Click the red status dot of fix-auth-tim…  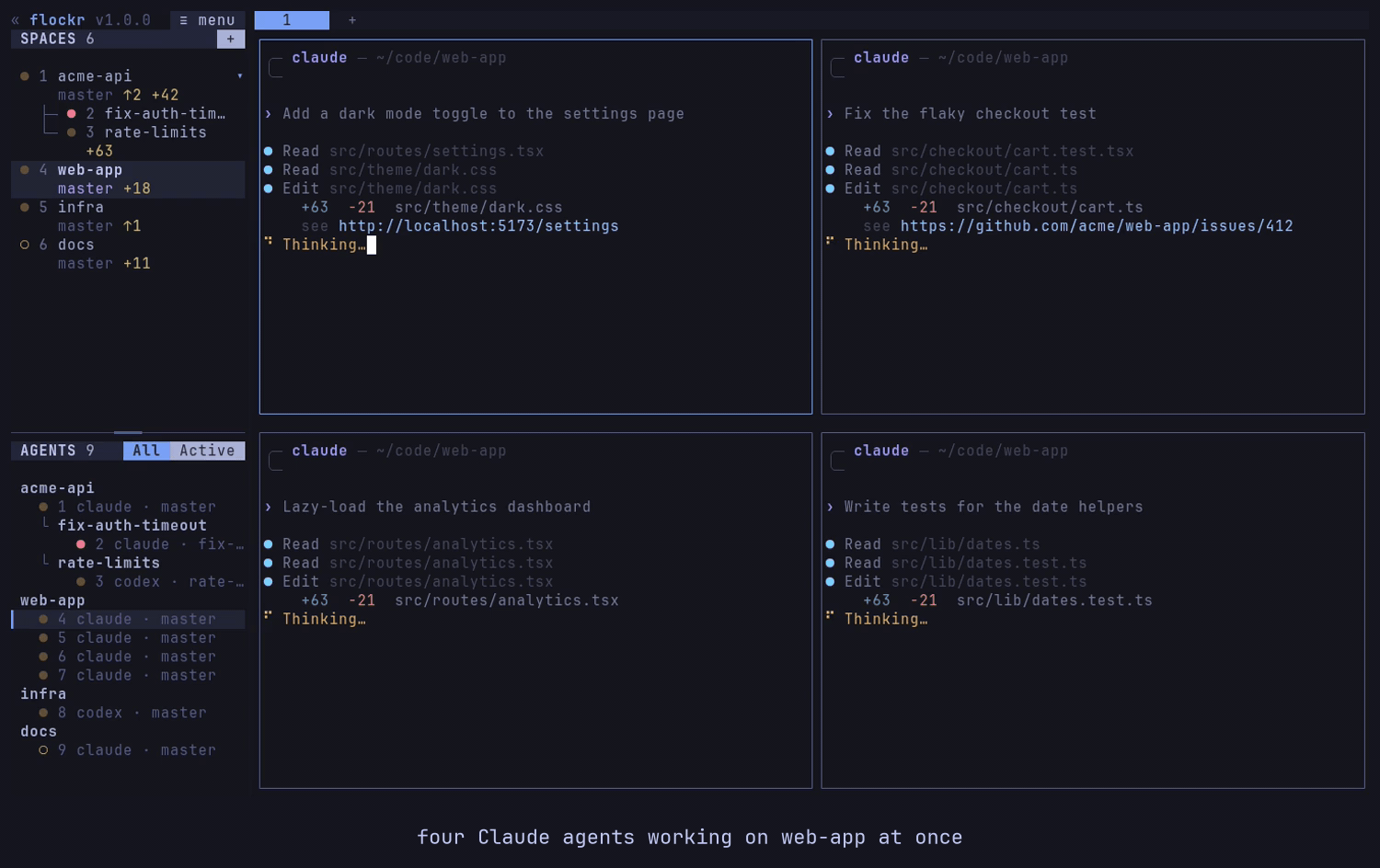(x=72, y=114)
